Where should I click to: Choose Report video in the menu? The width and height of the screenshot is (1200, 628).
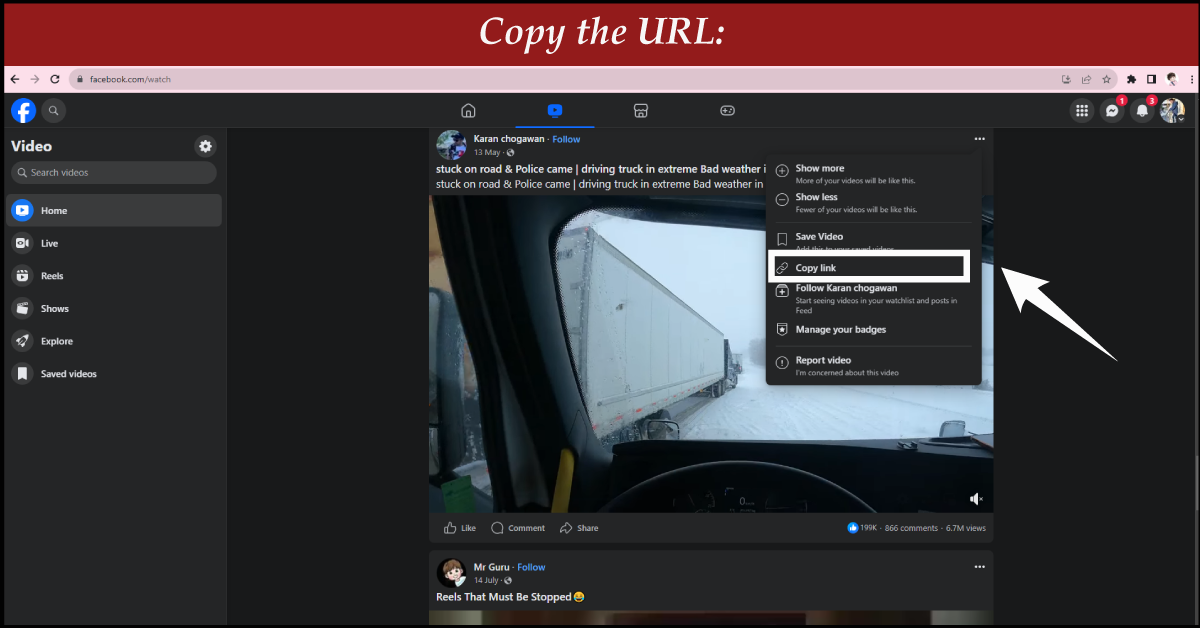point(823,360)
